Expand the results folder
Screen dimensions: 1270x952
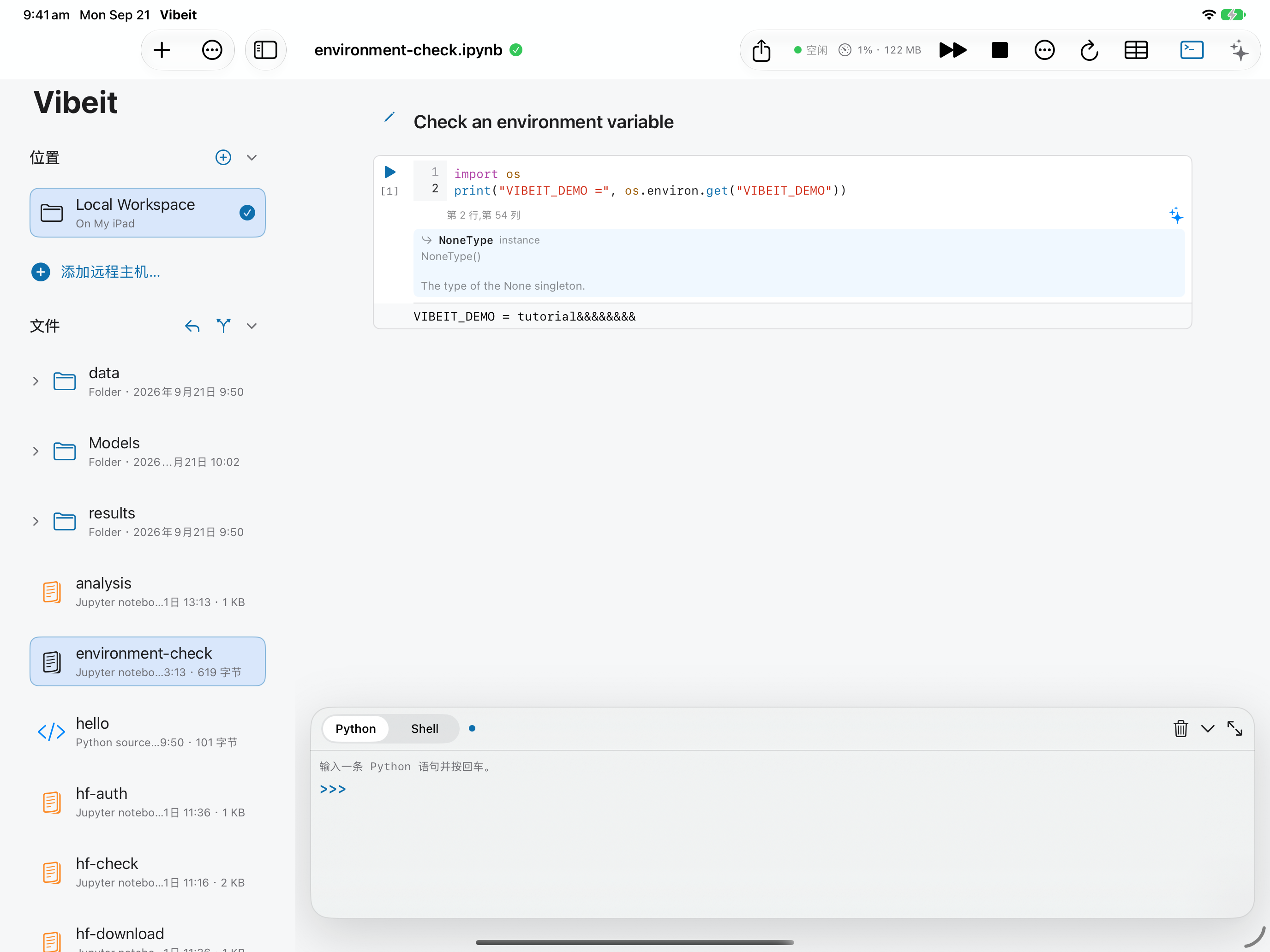(x=36, y=521)
